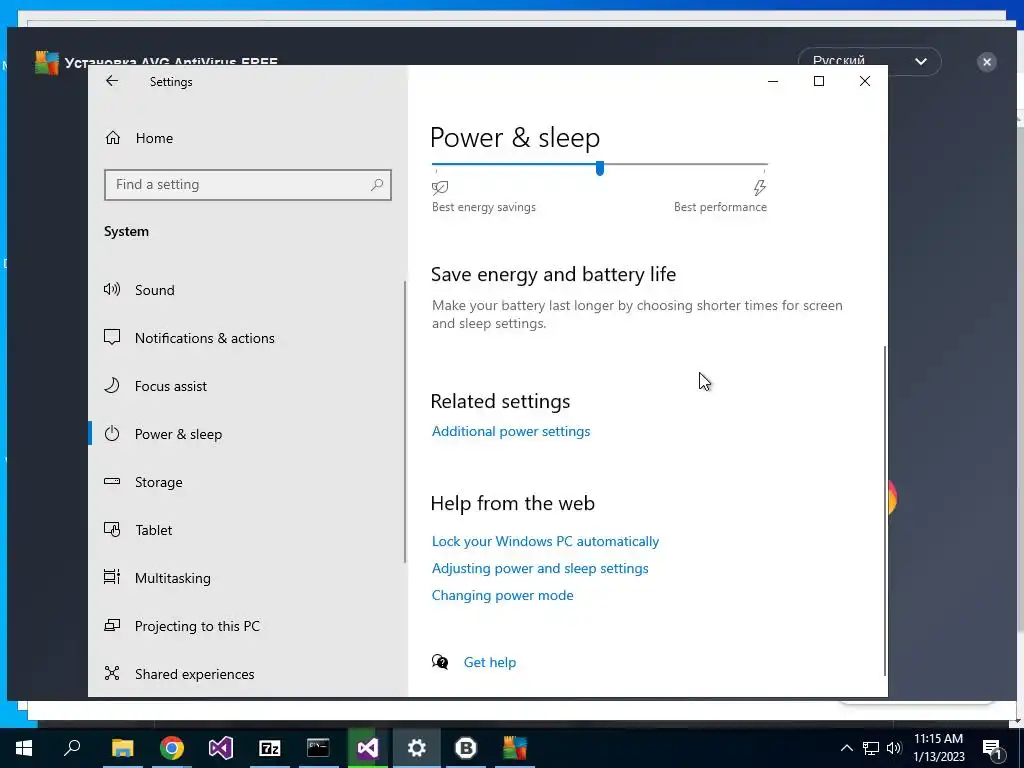Click the Settings content vertical scrollbar

[885, 511]
